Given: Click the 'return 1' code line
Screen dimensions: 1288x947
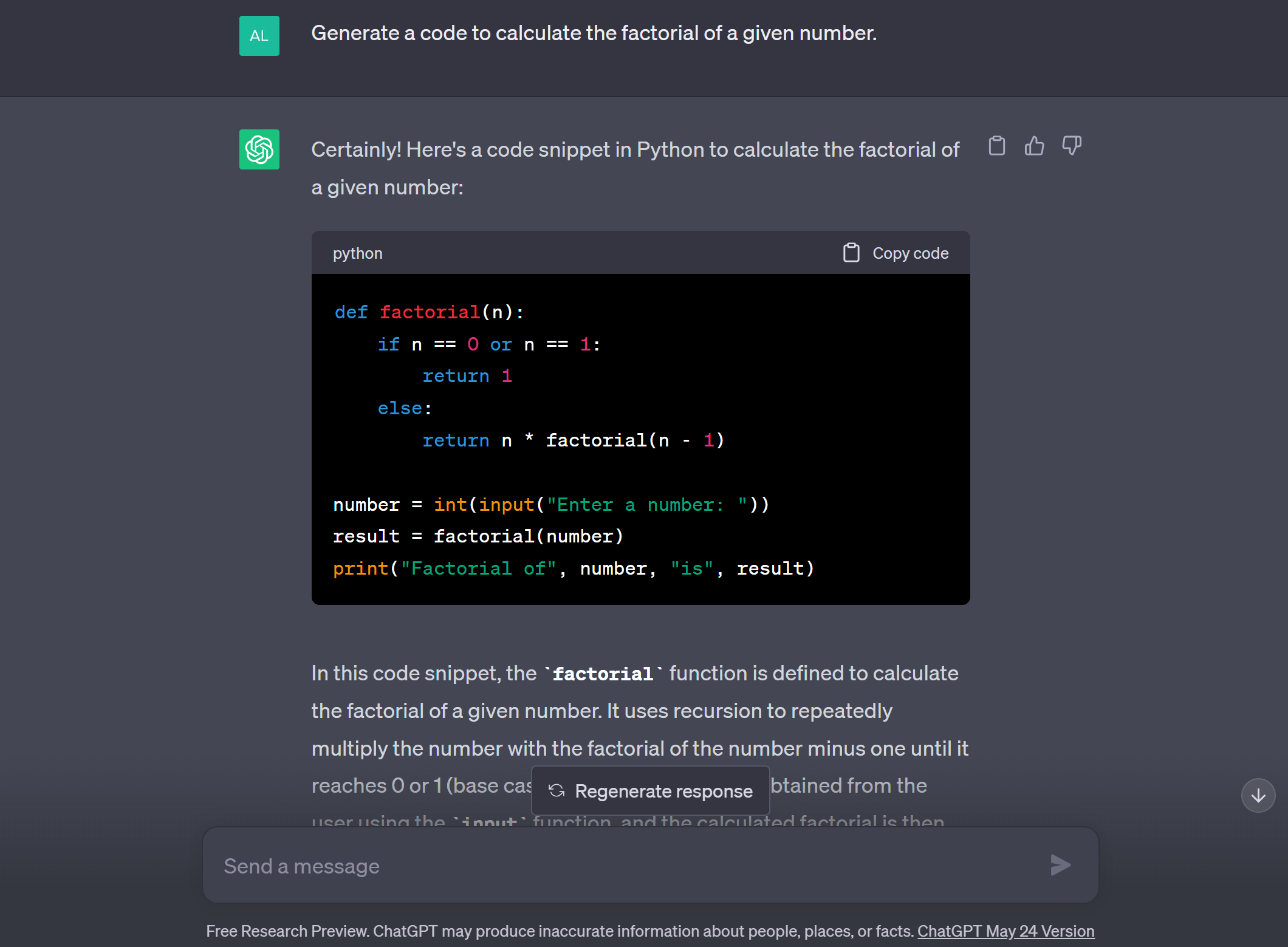Looking at the screenshot, I should (468, 376).
